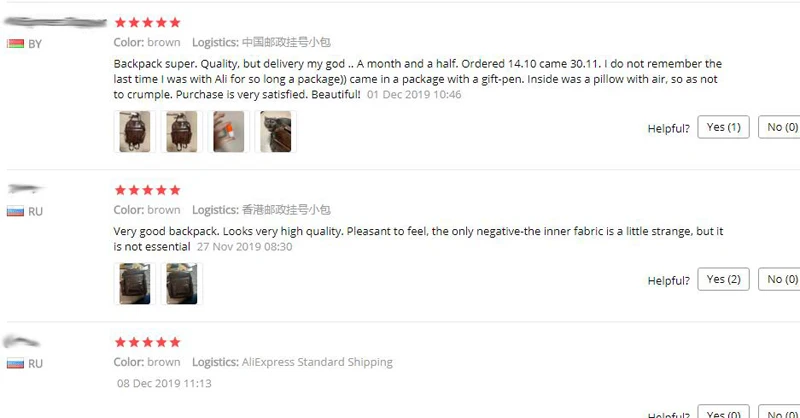
Task: Click No (0) on the second review
Action: click(781, 279)
